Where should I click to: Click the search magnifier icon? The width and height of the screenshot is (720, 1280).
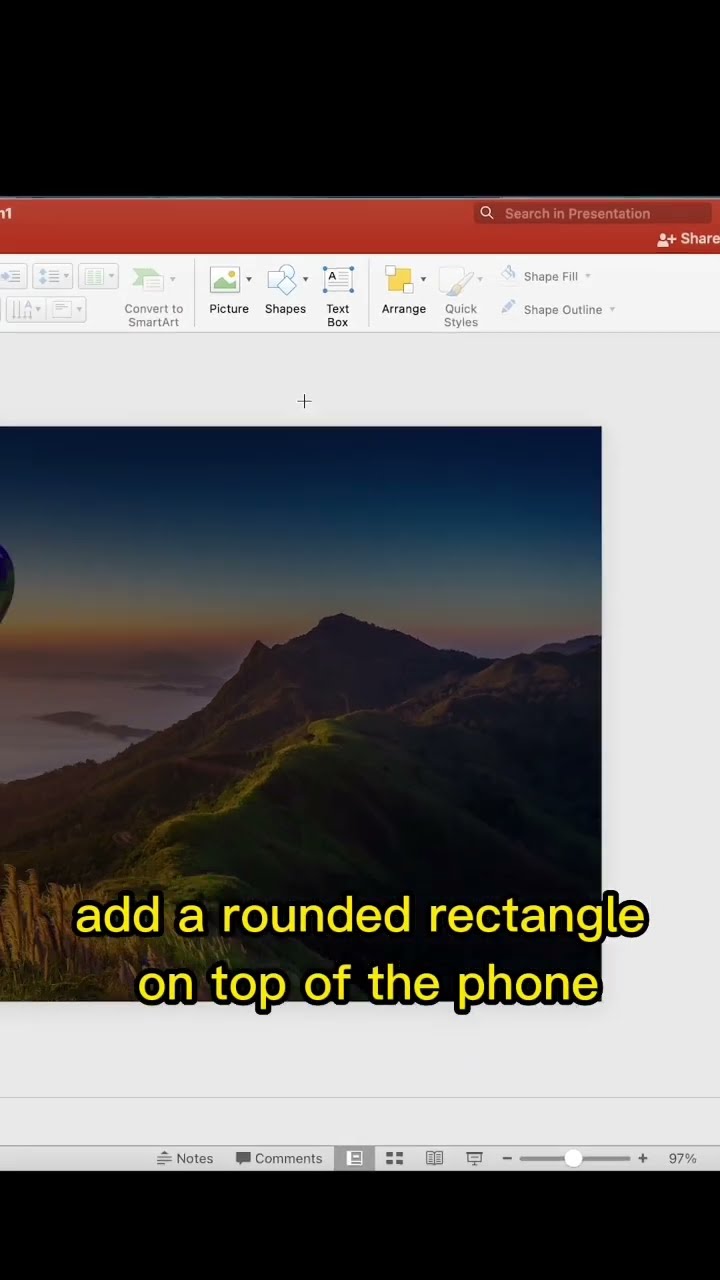(487, 213)
